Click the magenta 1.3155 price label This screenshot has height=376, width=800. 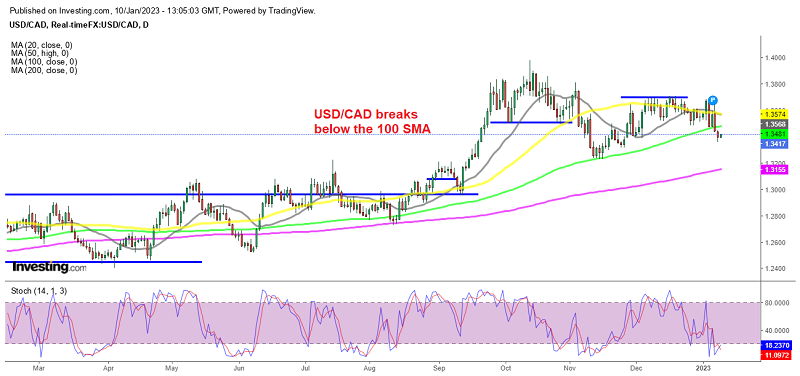774,169
